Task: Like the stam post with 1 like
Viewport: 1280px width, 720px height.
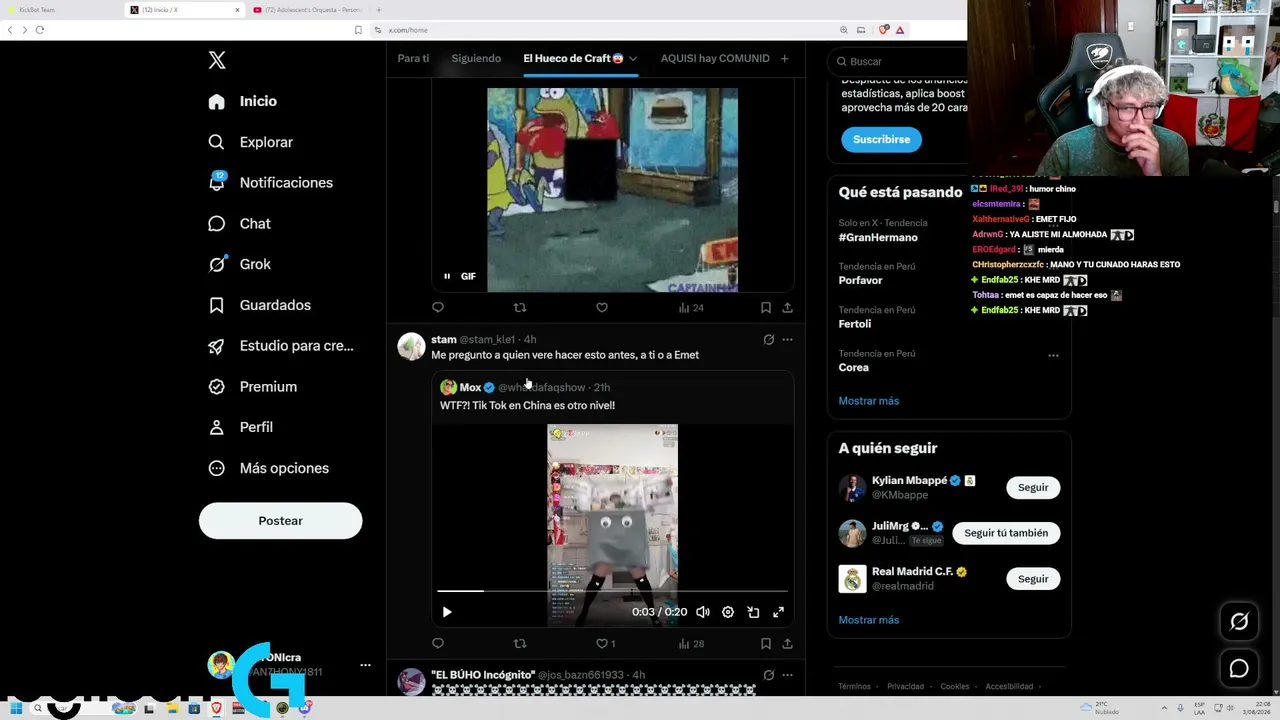Action: [606, 643]
